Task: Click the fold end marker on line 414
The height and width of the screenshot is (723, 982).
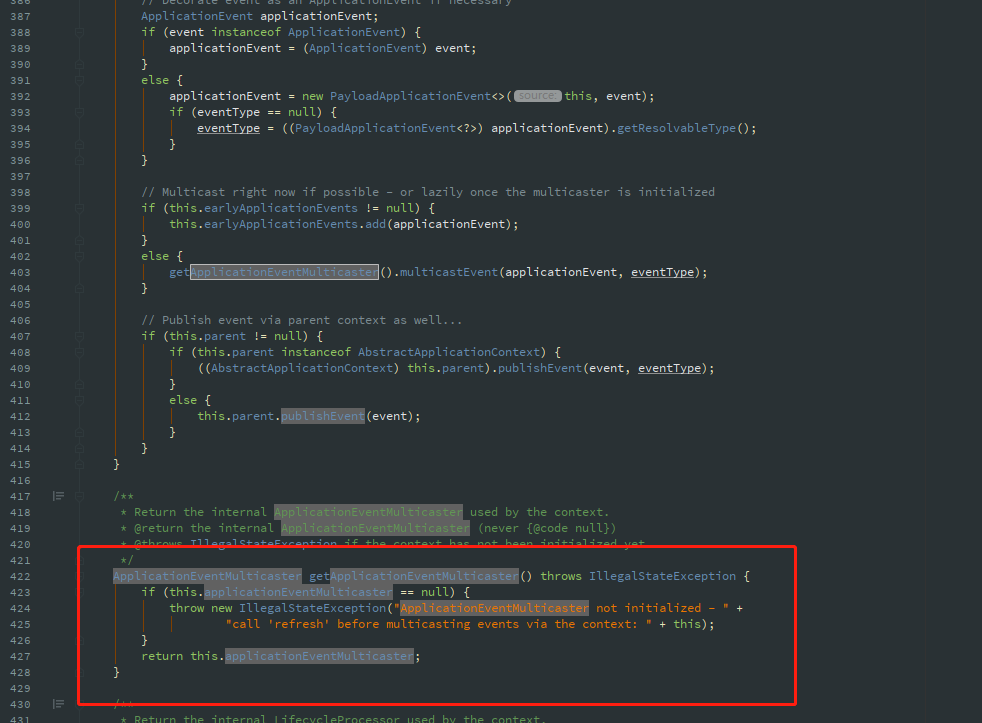Action: (x=80, y=449)
